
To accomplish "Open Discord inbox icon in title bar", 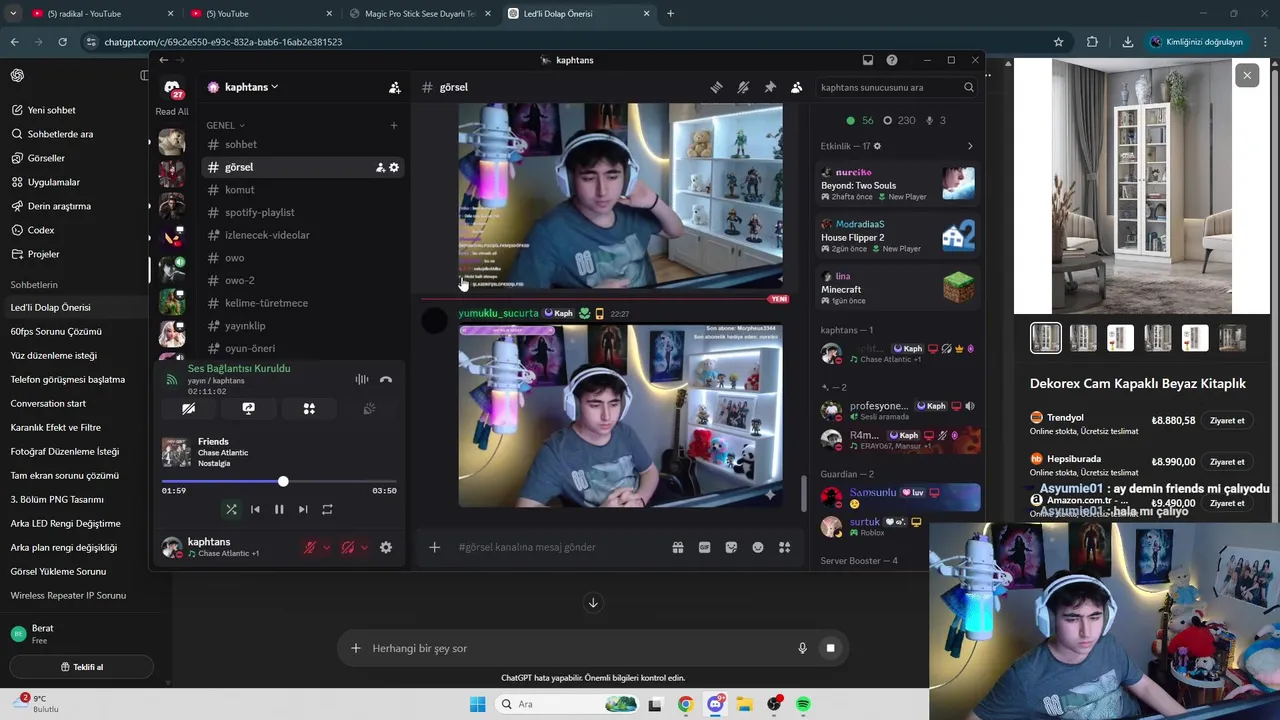I will 868,60.
